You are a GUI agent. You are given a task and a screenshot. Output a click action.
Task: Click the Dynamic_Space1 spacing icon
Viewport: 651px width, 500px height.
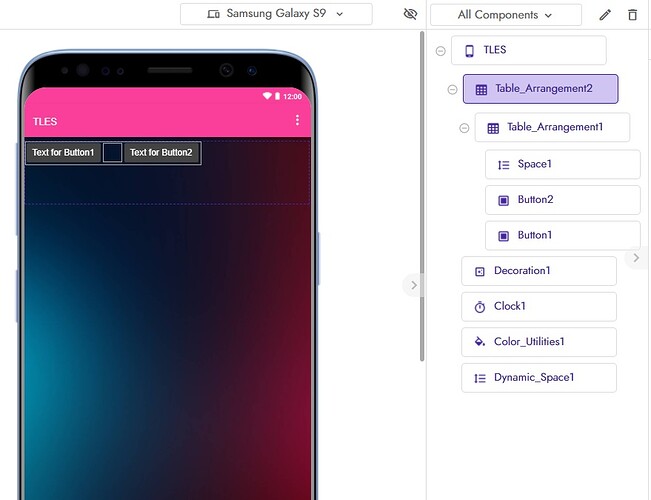(480, 378)
